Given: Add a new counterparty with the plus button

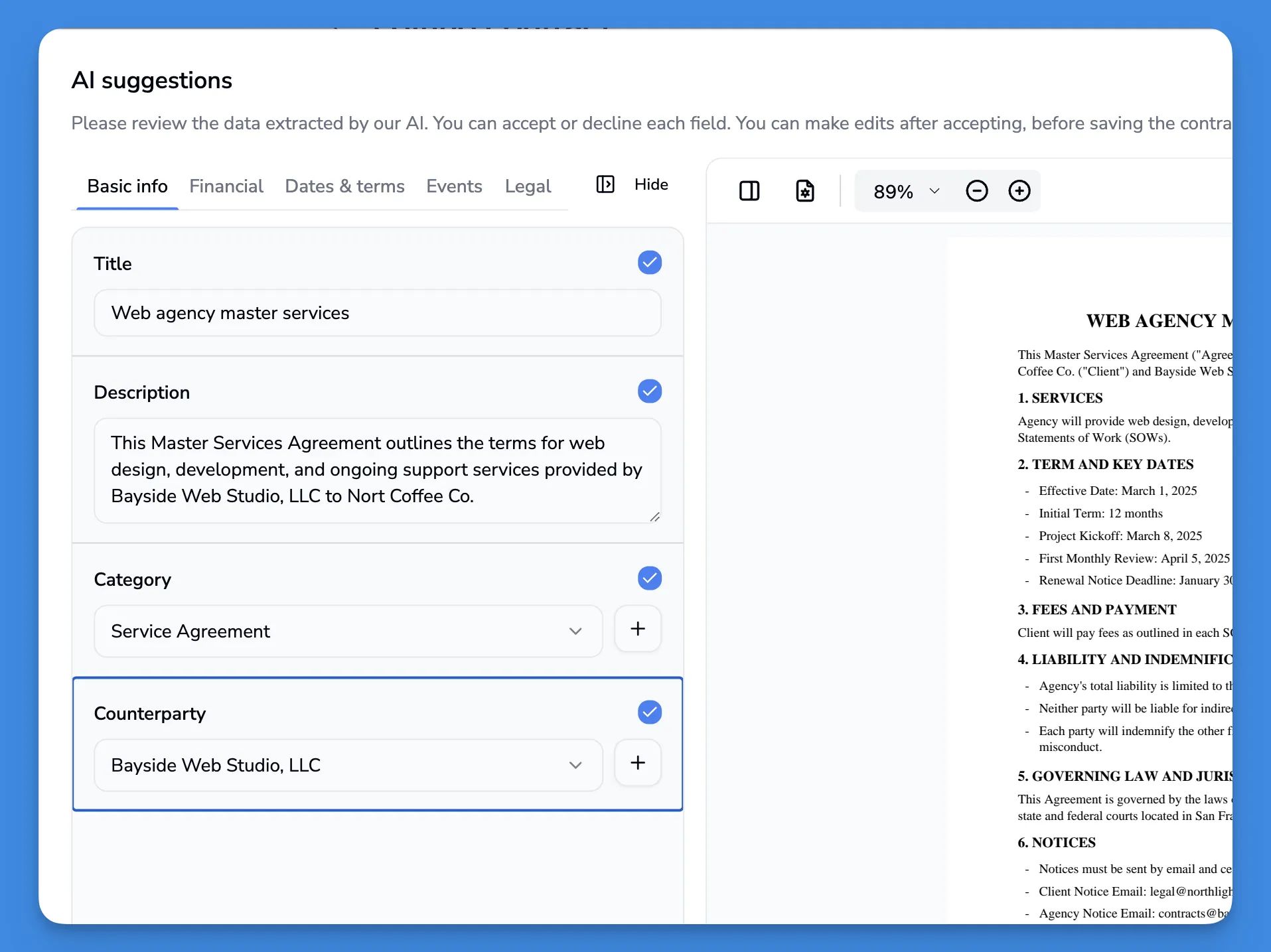Looking at the screenshot, I should click(637, 763).
